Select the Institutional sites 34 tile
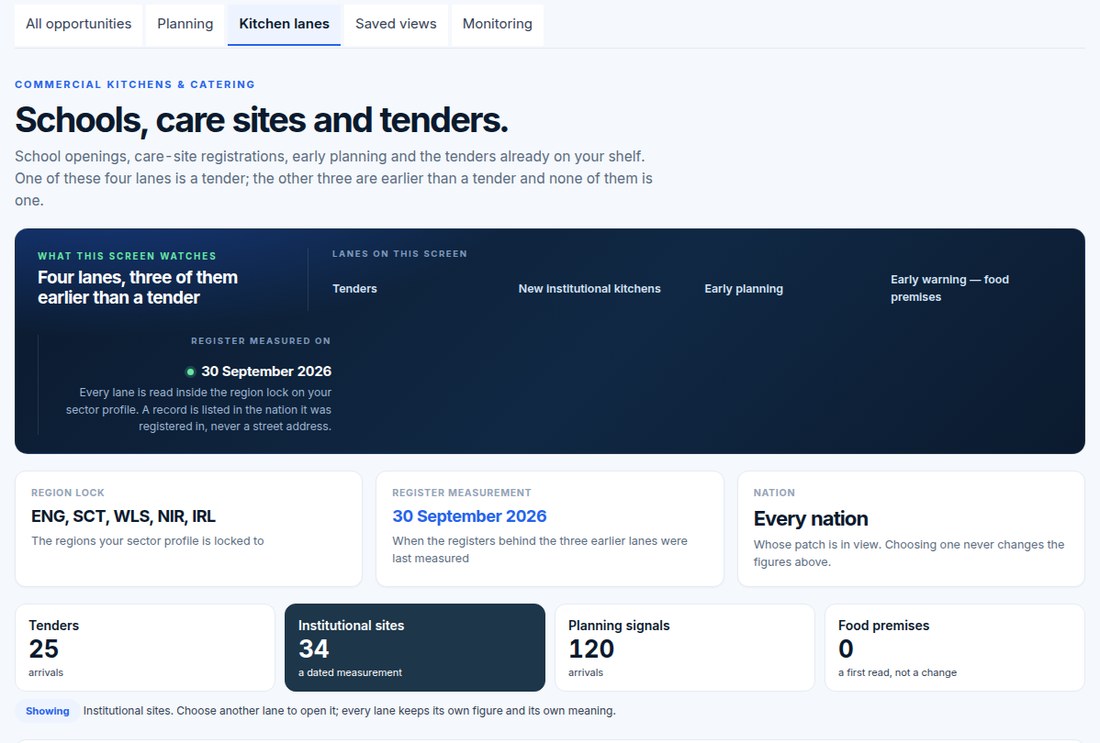1100x743 pixels. (415, 648)
